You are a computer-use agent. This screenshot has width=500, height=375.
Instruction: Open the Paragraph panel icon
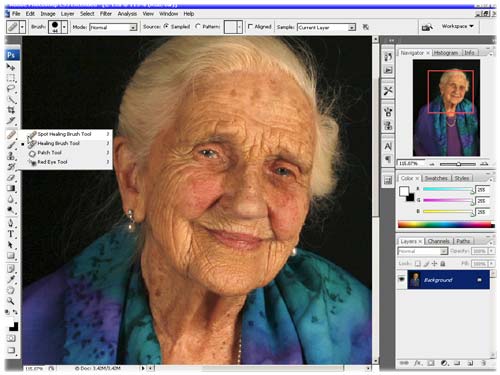[x=388, y=159]
